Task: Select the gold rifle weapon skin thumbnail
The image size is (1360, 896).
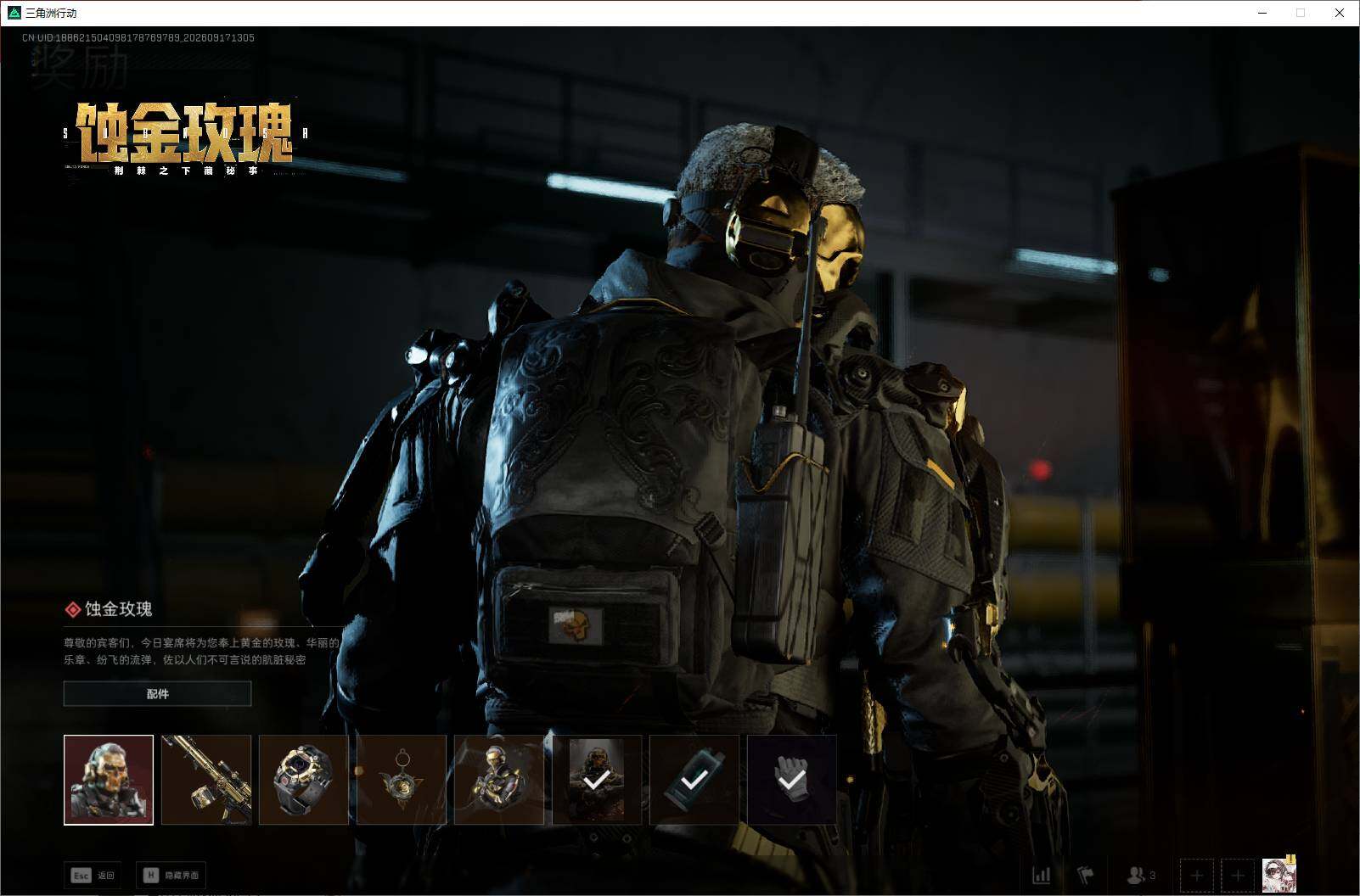Action: (x=206, y=780)
